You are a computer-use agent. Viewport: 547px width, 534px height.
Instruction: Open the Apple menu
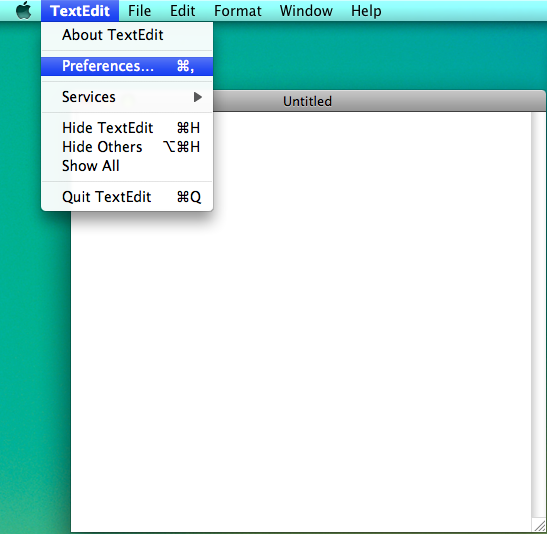(23, 10)
